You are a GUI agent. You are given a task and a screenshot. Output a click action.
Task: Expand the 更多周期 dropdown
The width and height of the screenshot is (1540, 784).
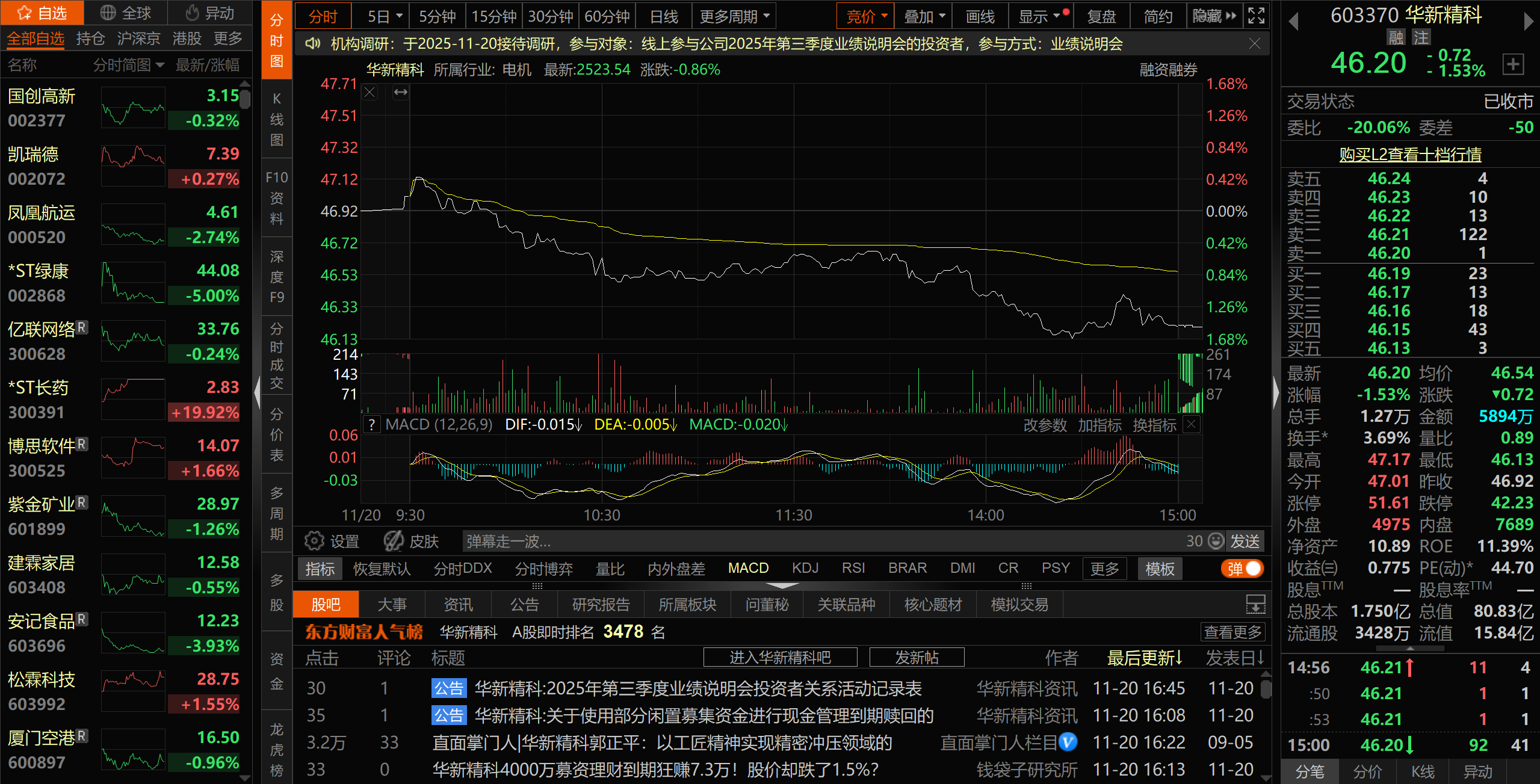(734, 16)
